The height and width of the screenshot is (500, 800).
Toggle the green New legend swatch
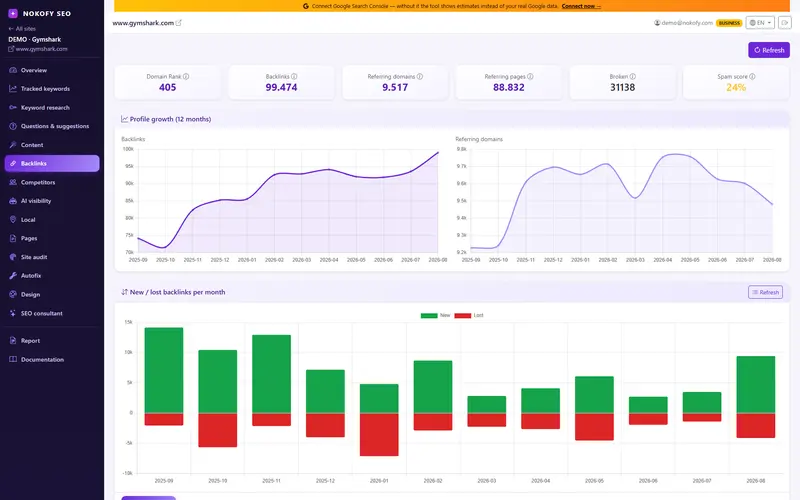pos(429,315)
